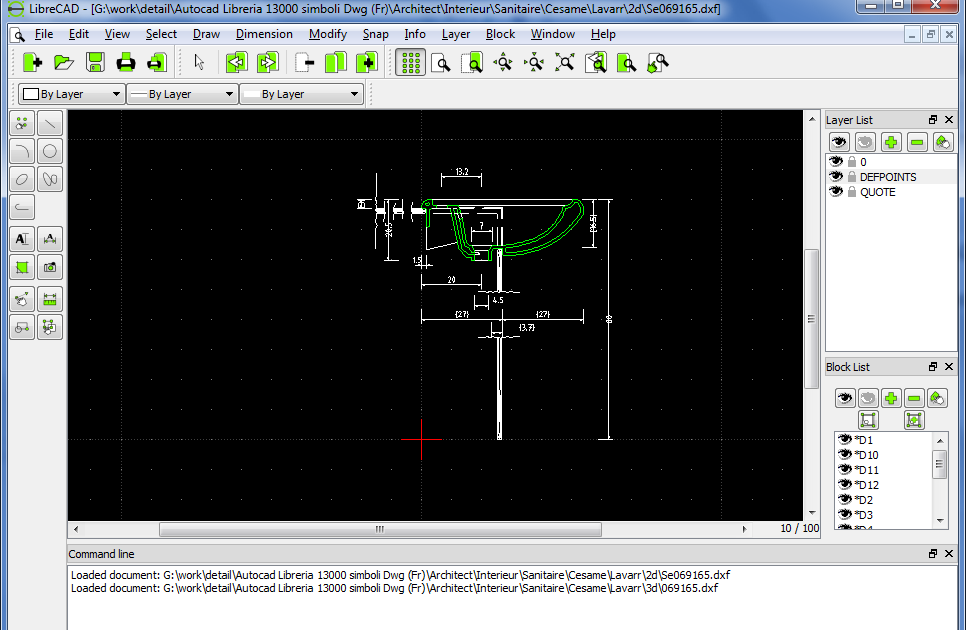Screen dimensions: 966x630
Task: Toggle visibility of block *D1
Action: 845,440
